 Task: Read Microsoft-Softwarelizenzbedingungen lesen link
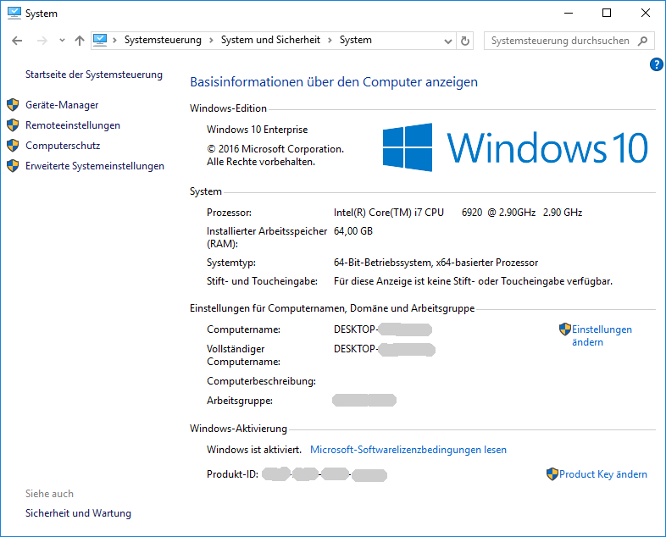point(408,449)
